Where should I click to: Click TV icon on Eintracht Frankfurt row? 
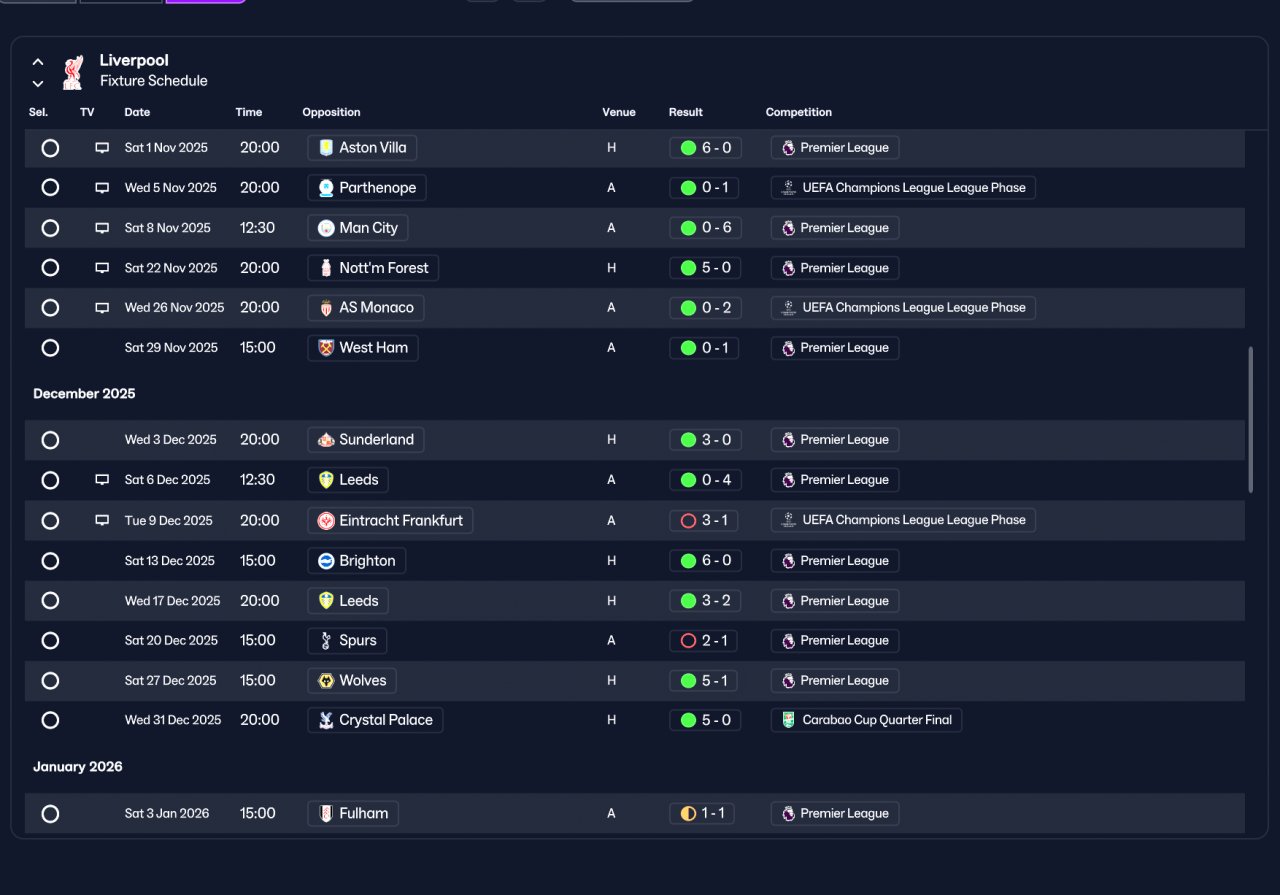tap(102, 520)
